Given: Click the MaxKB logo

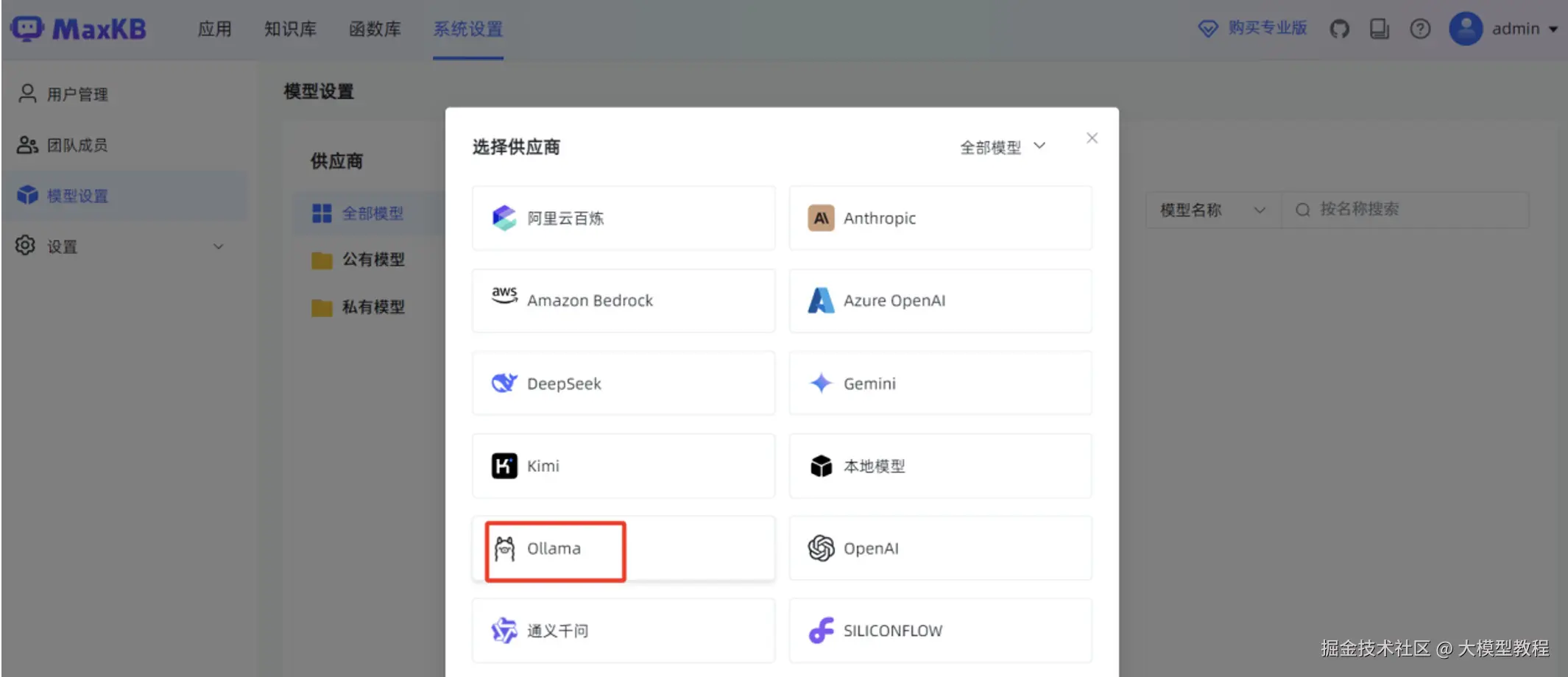Looking at the screenshot, I should pyautogui.click(x=78, y=29).
